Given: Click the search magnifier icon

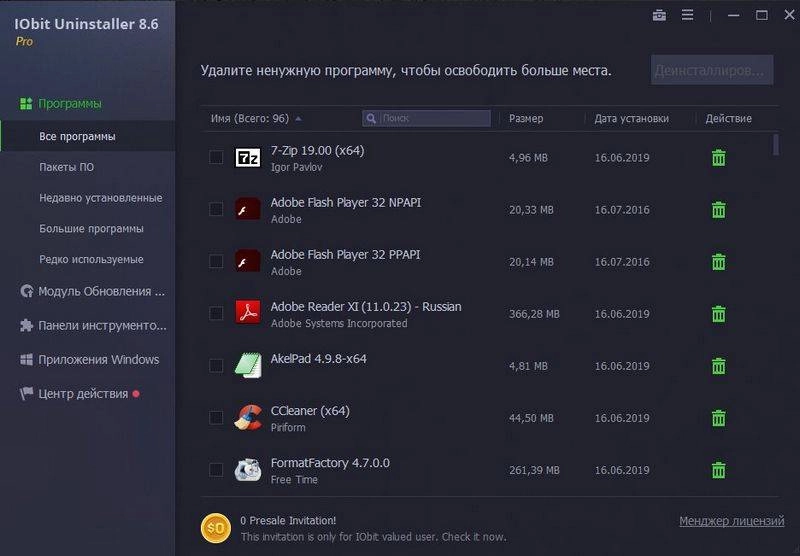Looking at the screenshot, I should click(x=371, y=118).
